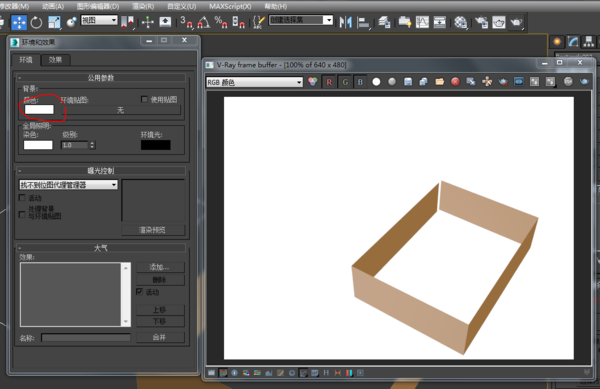Open the black 环境光 swatch
This screenshot has width=600, height=389.
[156, 145]
